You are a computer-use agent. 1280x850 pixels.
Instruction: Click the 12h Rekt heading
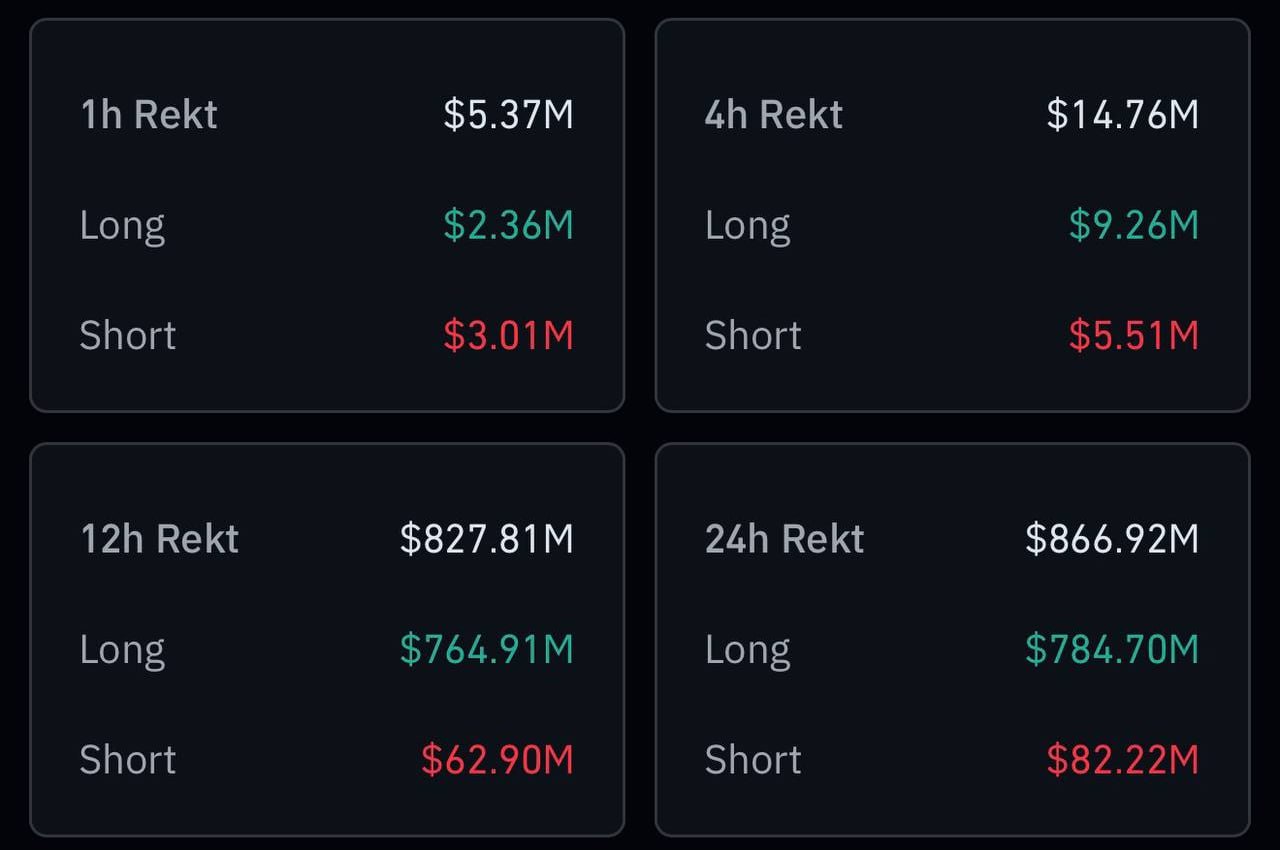coord(160,539)
